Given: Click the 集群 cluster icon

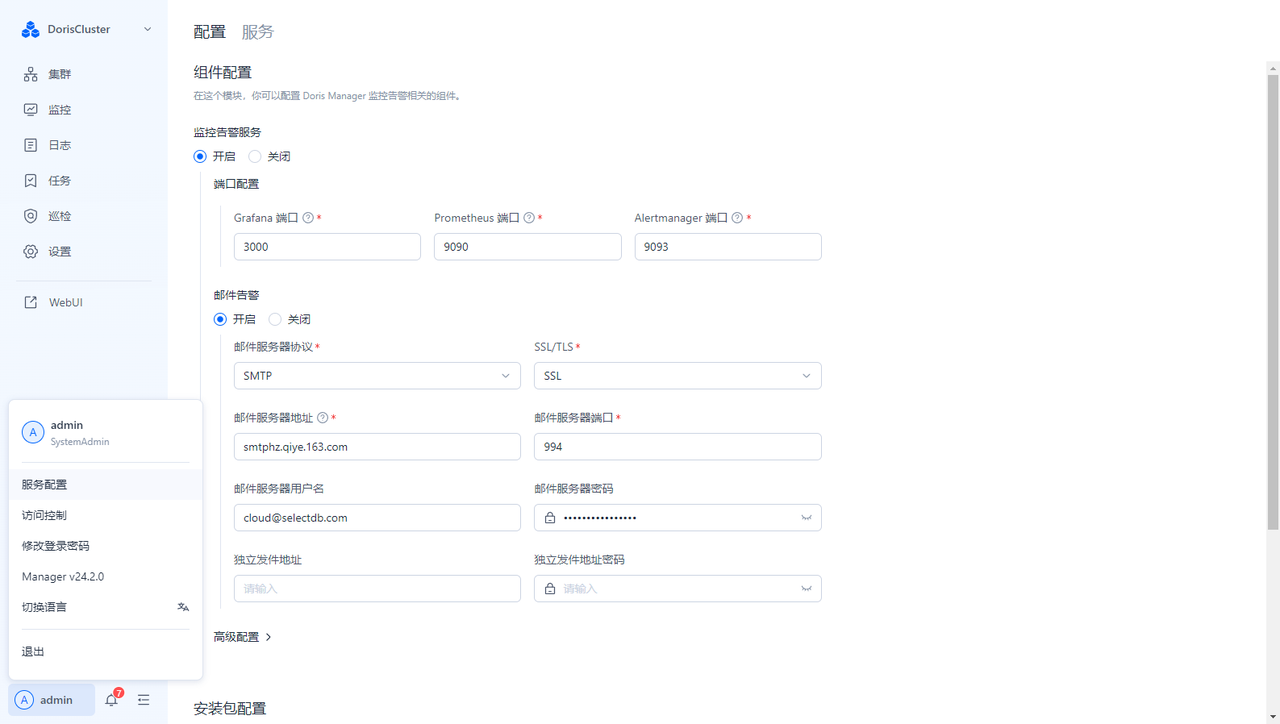Looking at the screenshot, I should 31,74.
